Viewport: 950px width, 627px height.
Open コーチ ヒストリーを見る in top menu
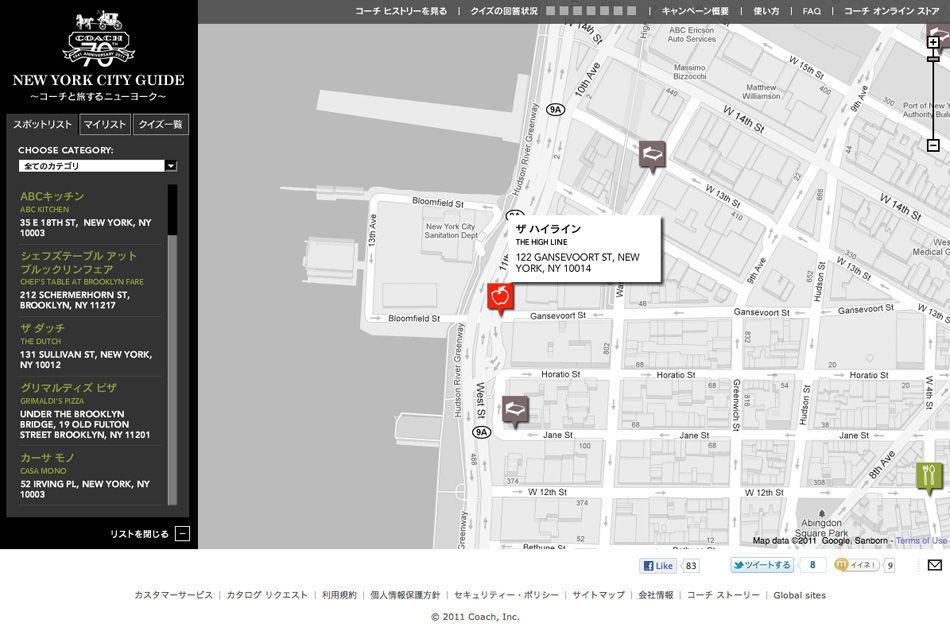coord(401,11)
